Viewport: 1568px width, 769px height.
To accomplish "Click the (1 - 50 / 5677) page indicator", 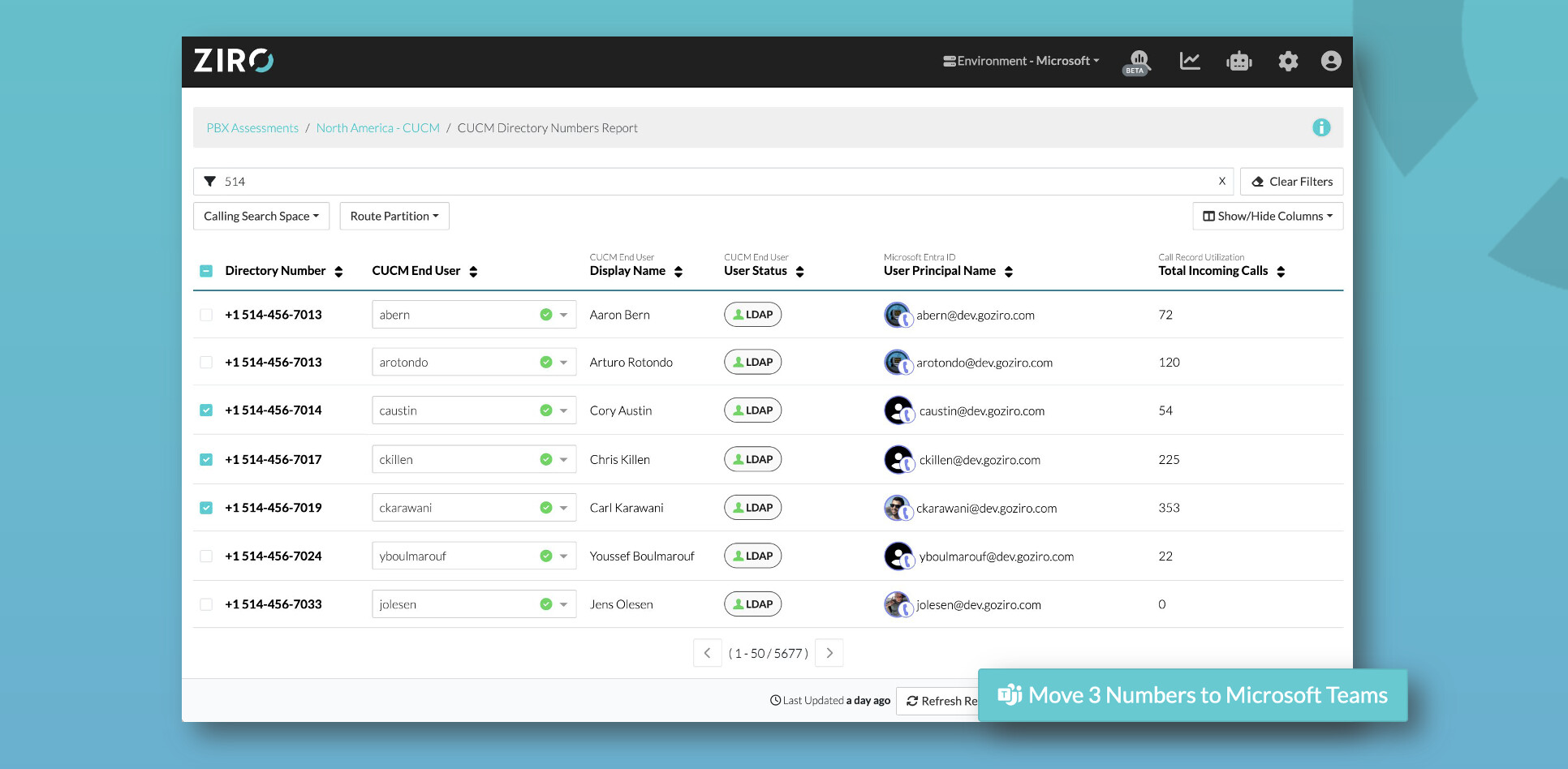I will [x=769, y=653].
